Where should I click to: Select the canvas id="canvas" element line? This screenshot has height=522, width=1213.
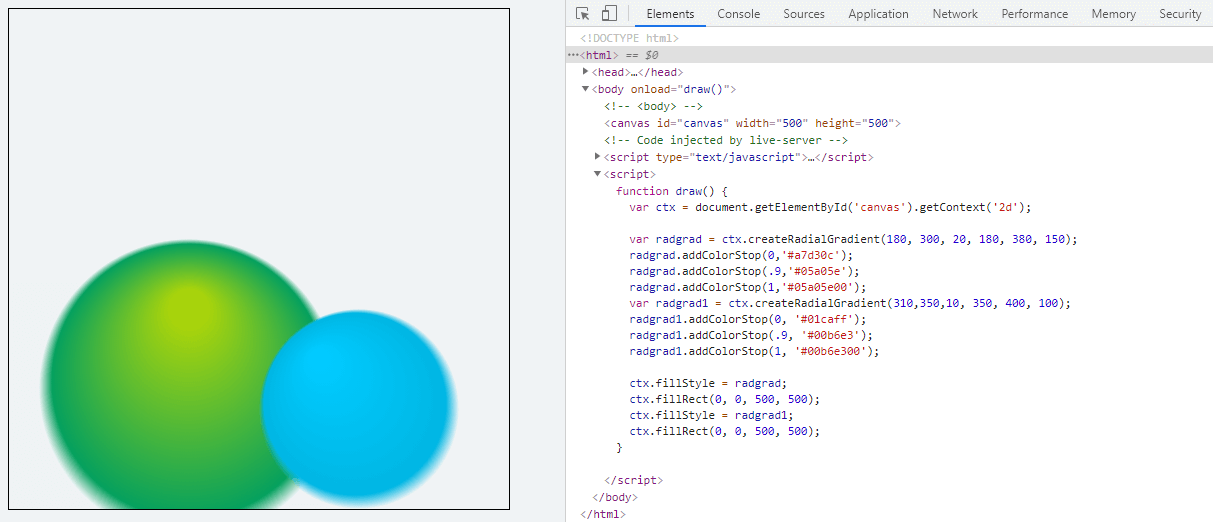(753, 123)
